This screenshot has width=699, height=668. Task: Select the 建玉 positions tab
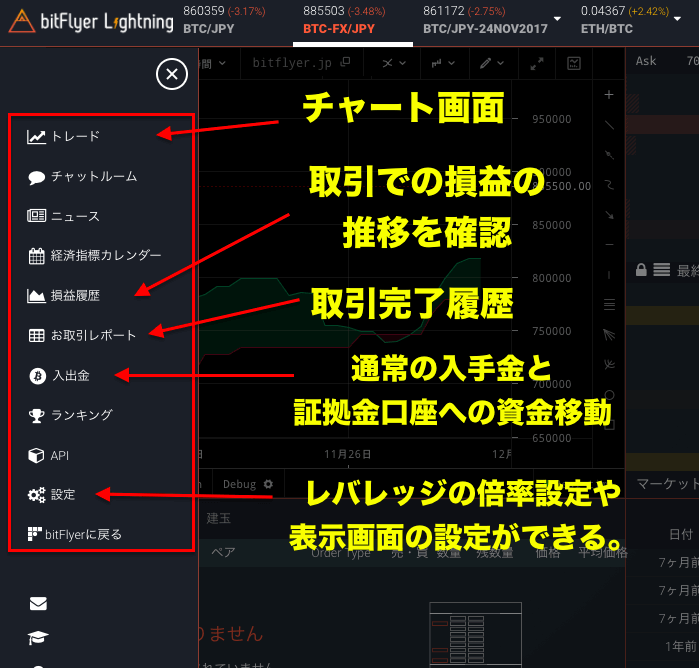click(218, 518)
